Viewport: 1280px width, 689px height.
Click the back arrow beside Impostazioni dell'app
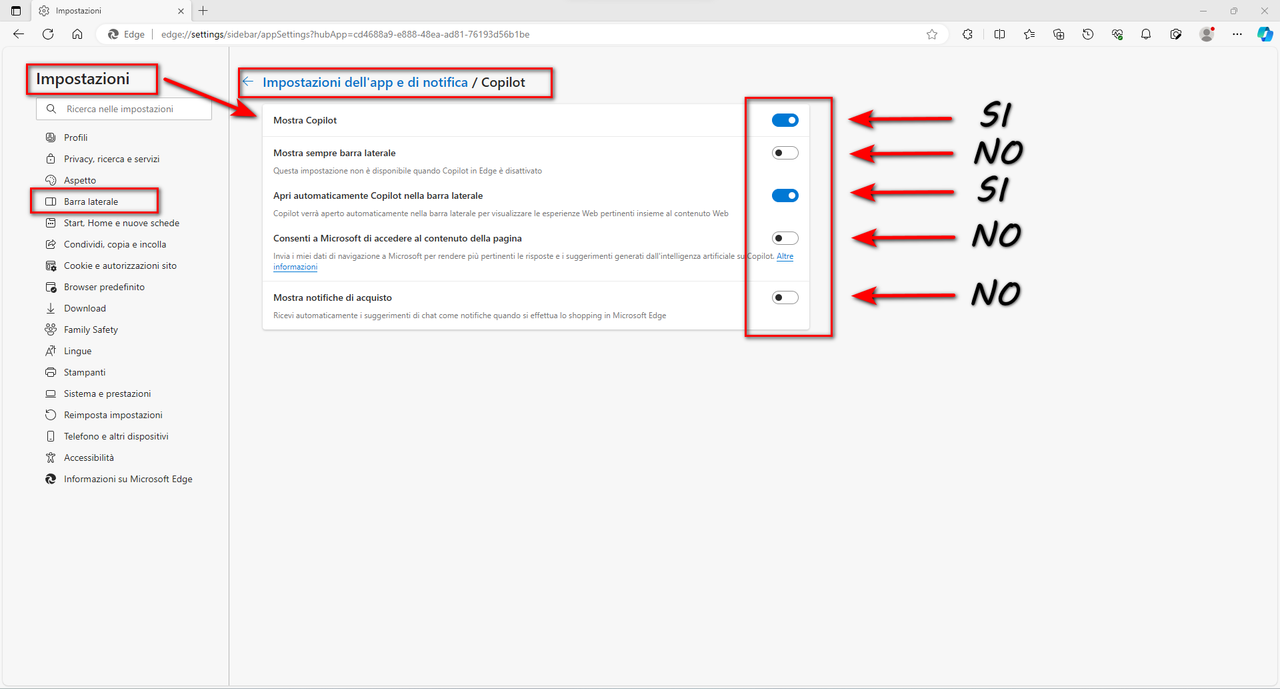248,82
